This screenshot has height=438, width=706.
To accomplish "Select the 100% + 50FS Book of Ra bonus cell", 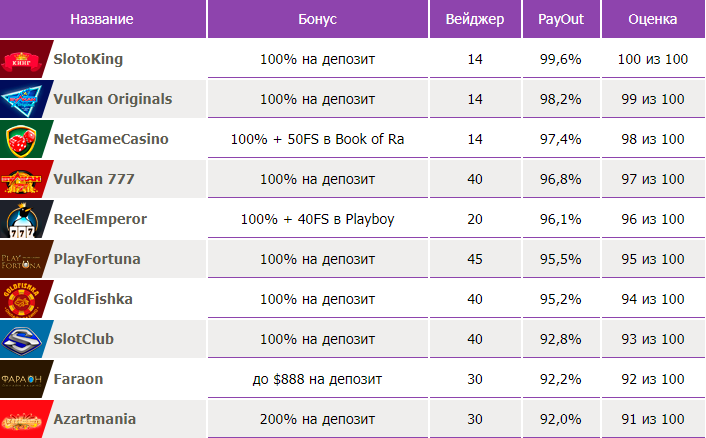I will click(317, 139).
